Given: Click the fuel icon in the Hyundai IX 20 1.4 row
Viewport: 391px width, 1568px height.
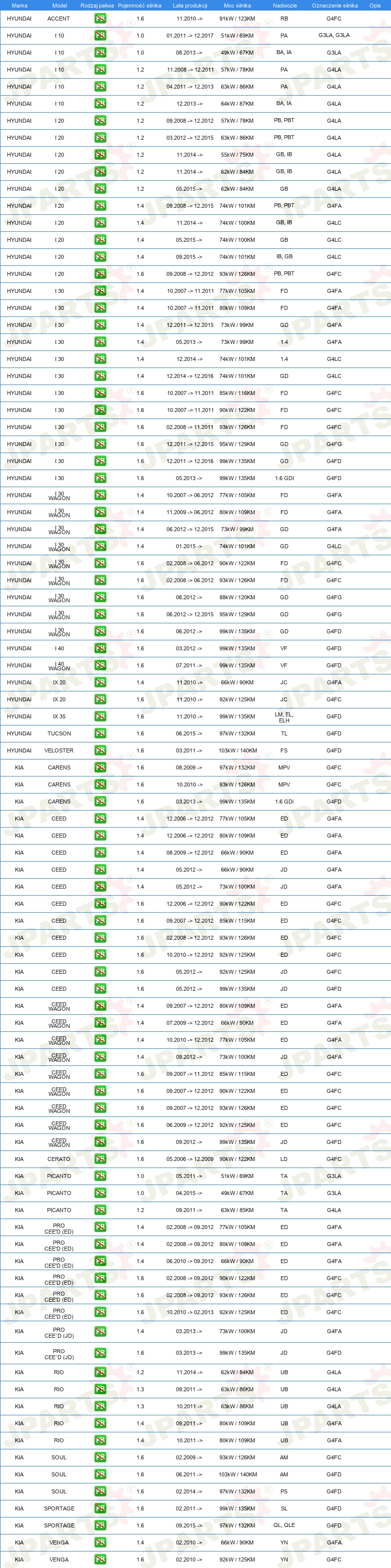Looking at the screenshot, I should coord(100,682).
